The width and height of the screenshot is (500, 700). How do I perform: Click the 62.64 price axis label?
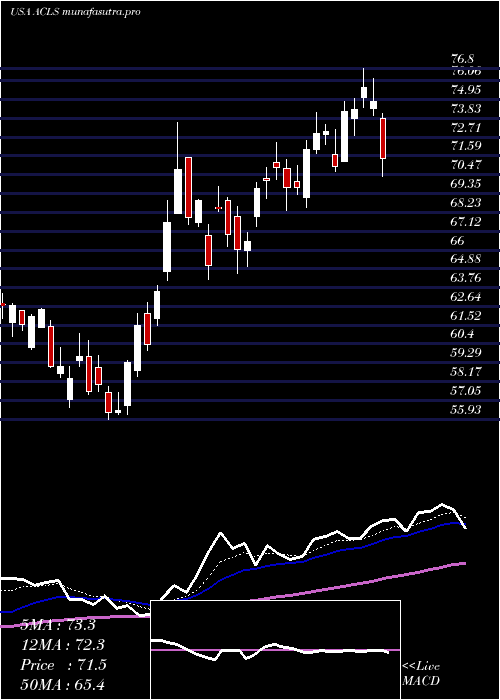466,297
